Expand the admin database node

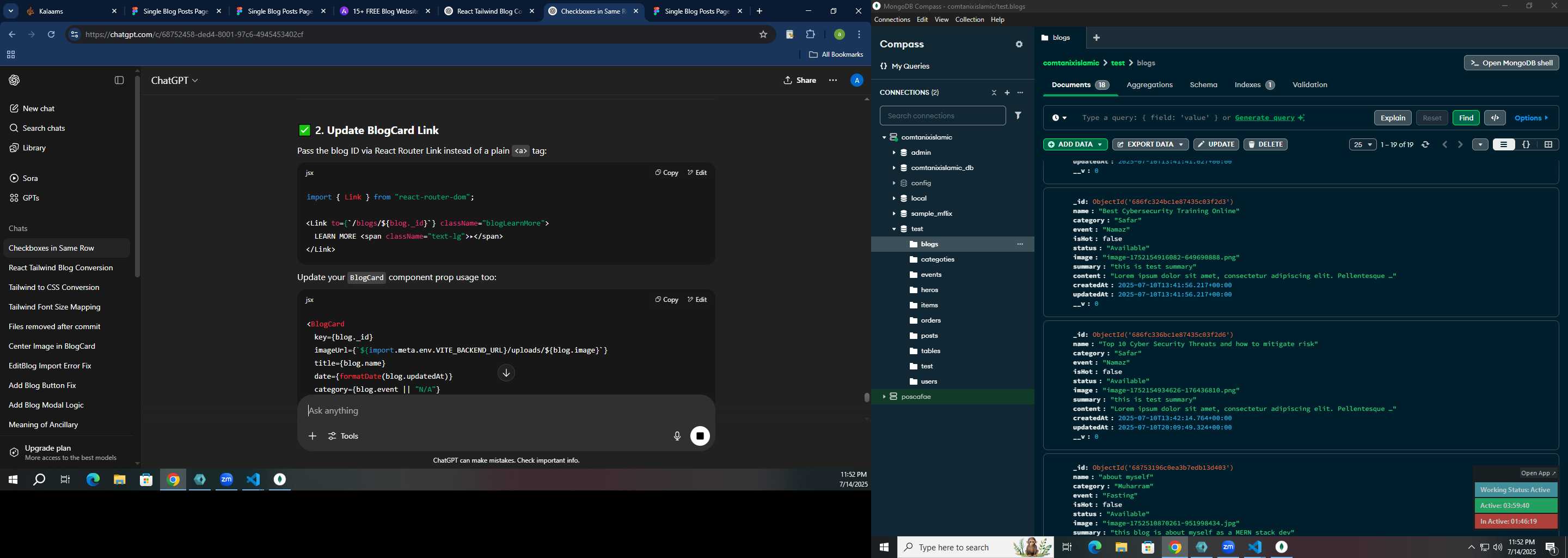coord(893,153)
